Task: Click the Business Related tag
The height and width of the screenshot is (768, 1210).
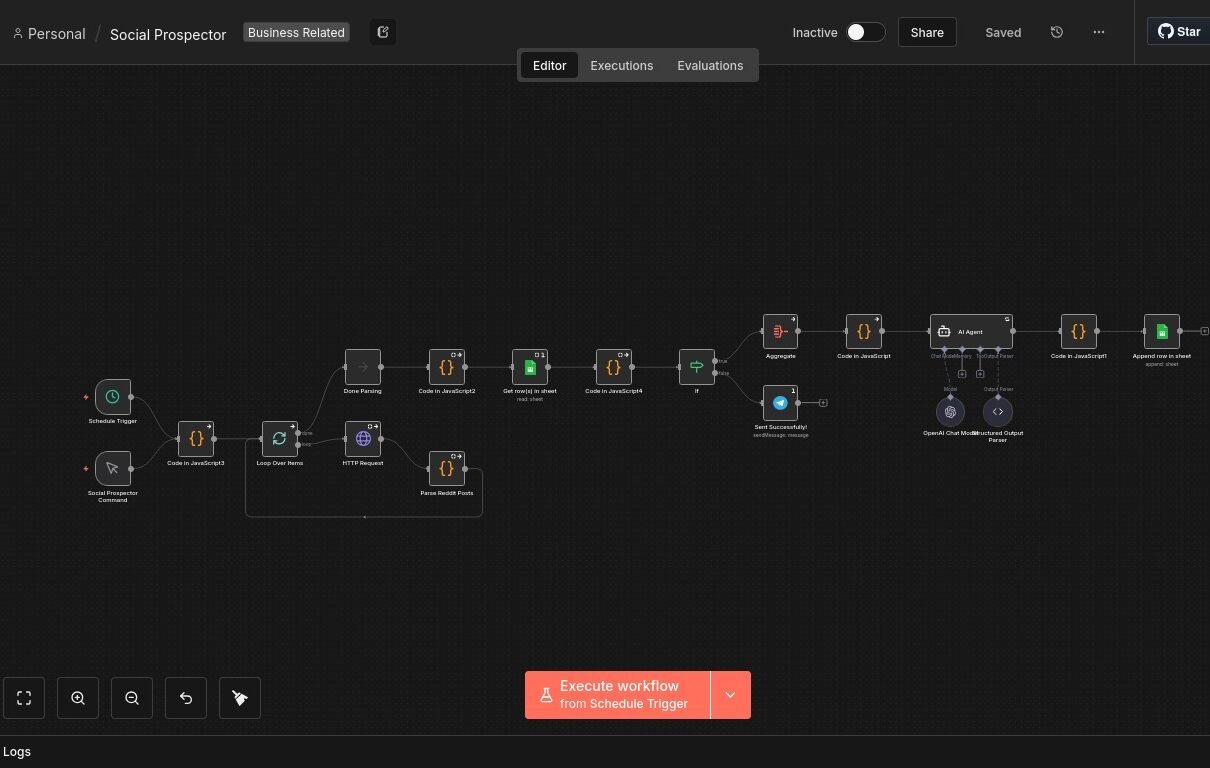Action: tap(296, 32)
